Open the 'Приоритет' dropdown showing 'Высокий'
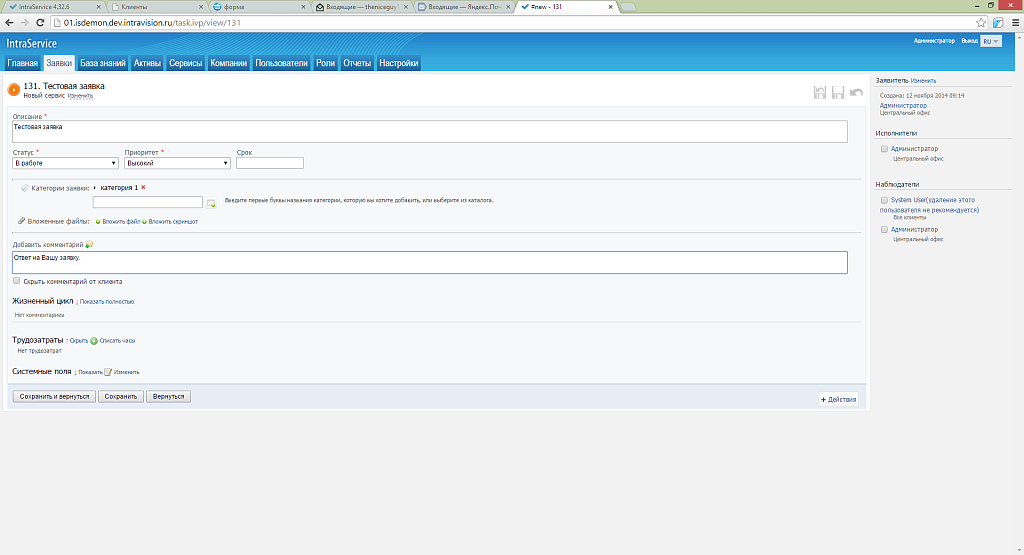 click(x=178, y=163)
